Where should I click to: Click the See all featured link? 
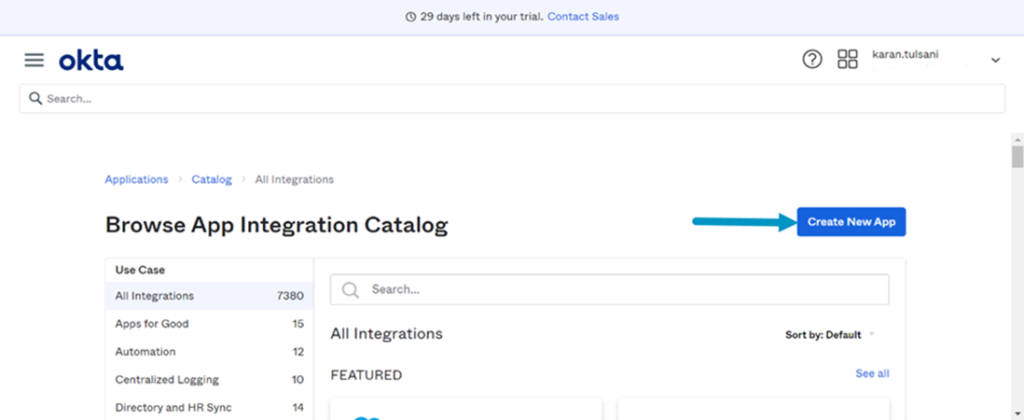[x=872, y=374]
